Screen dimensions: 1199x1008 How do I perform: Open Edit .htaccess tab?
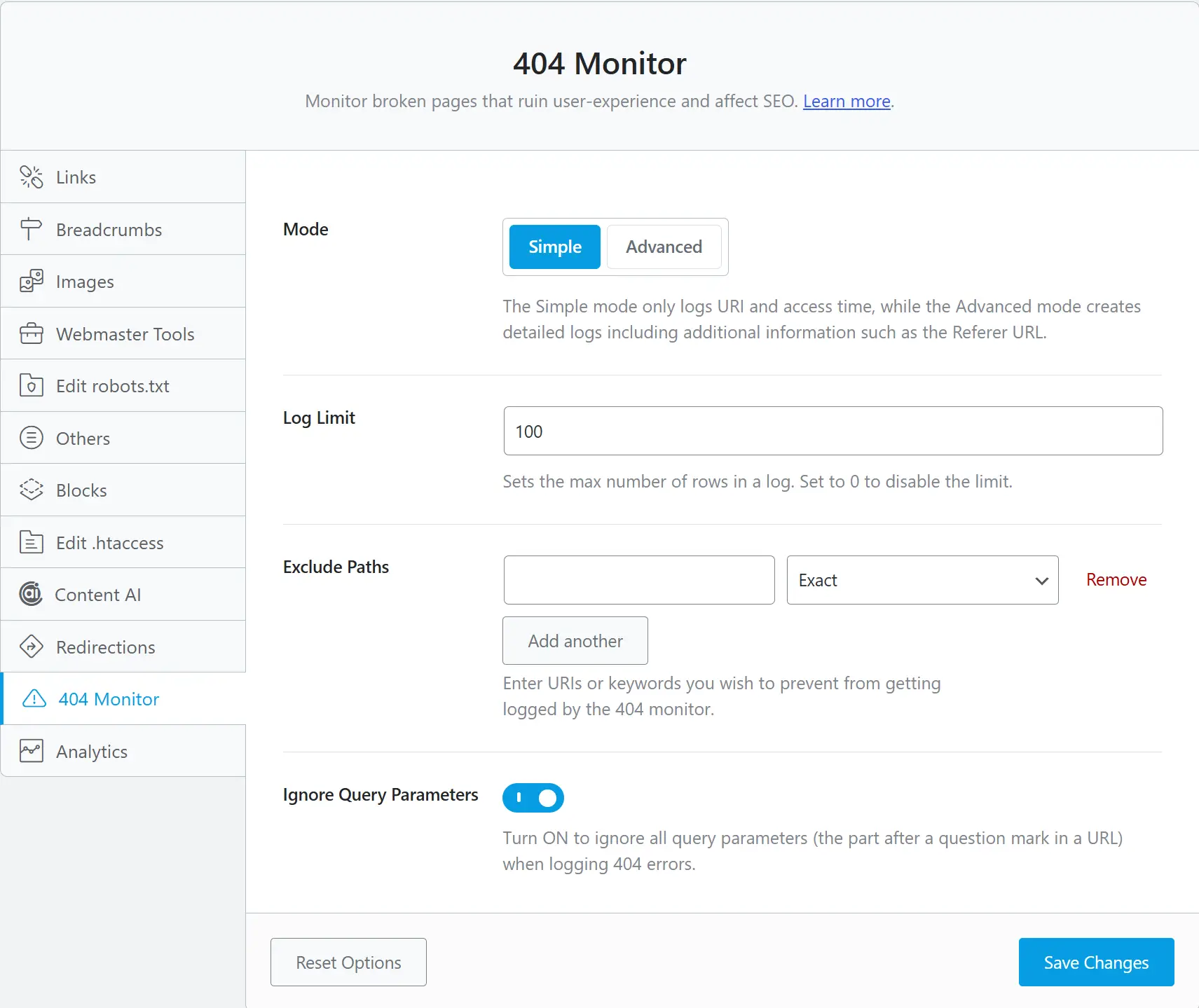[x=123, y=542]
